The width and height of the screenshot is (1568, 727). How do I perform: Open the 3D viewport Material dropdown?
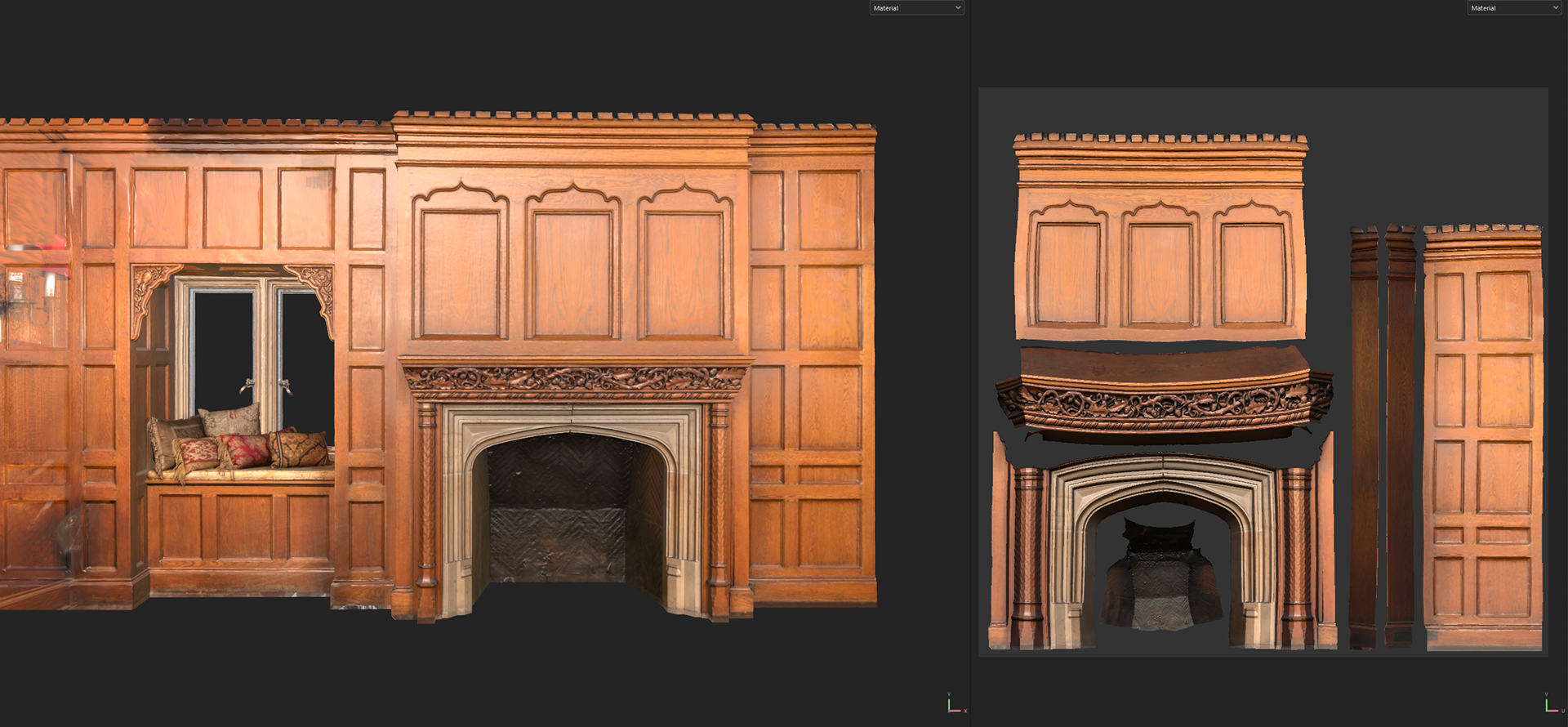[x=916, y=8]
